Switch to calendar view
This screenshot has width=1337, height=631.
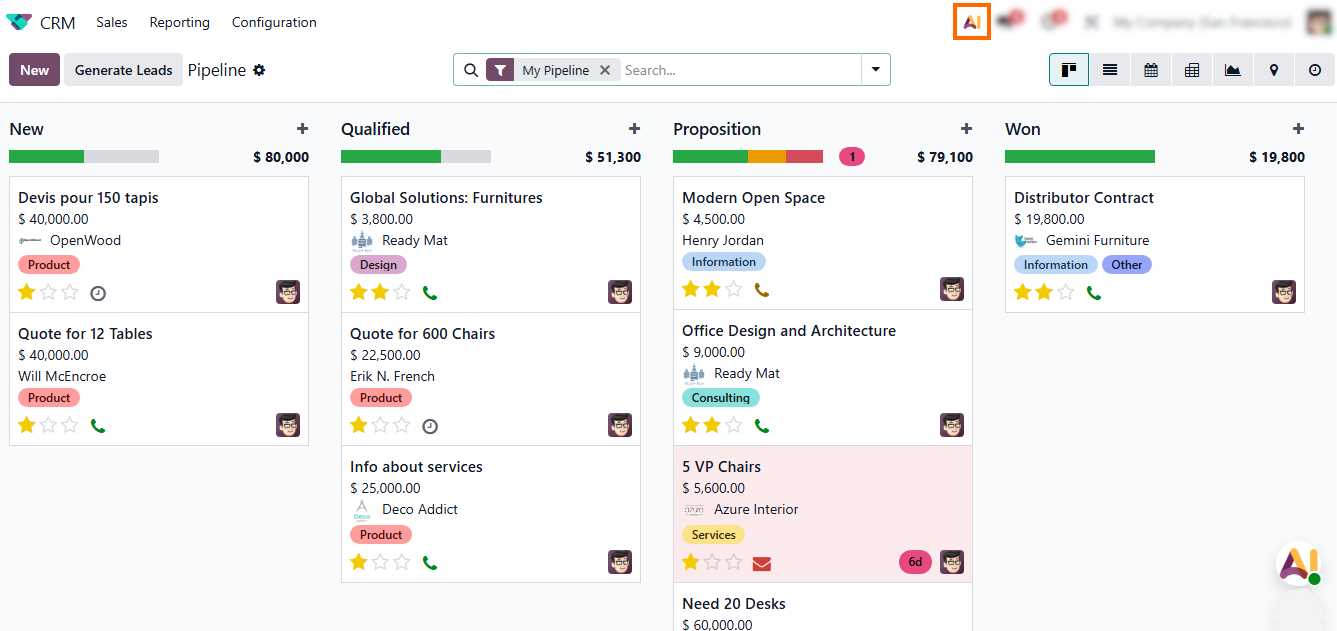[x=1151, y=70]
